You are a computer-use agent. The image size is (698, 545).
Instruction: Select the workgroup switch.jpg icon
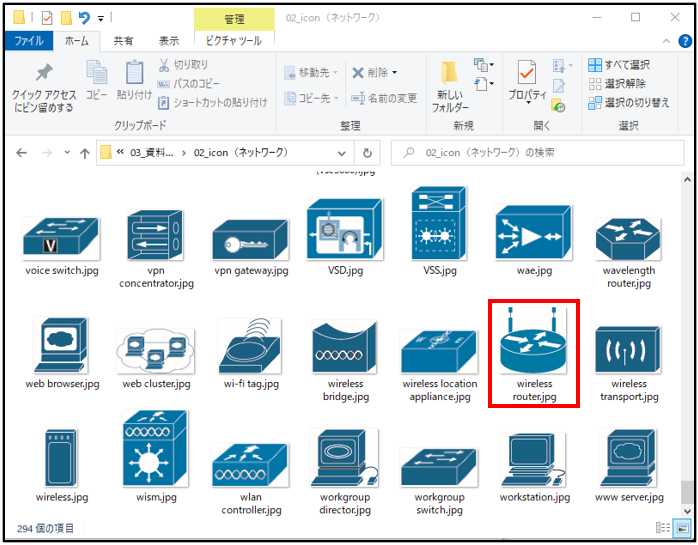[439, 468]
